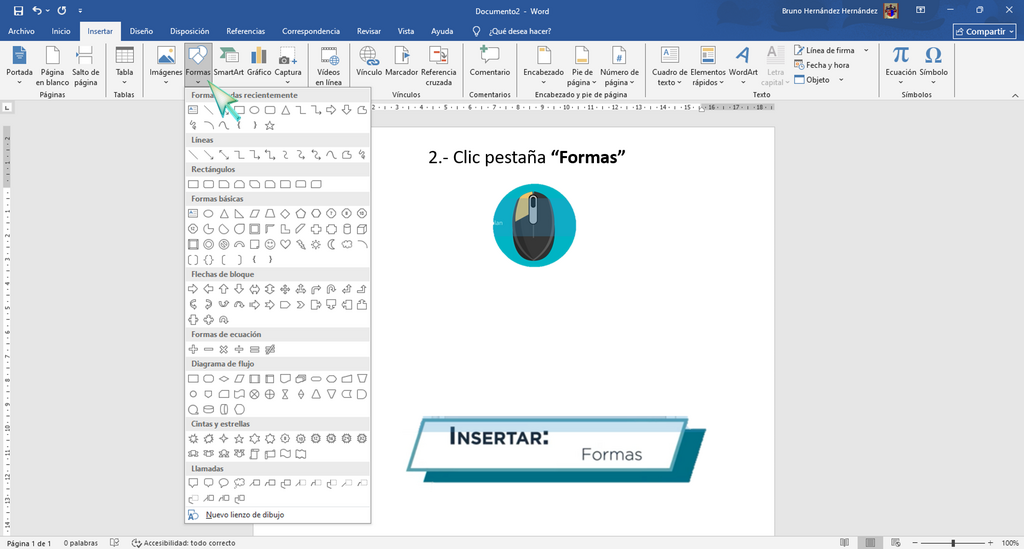Click the Compartir button
Screen dimensions: 1024x549
coord(984,31)
